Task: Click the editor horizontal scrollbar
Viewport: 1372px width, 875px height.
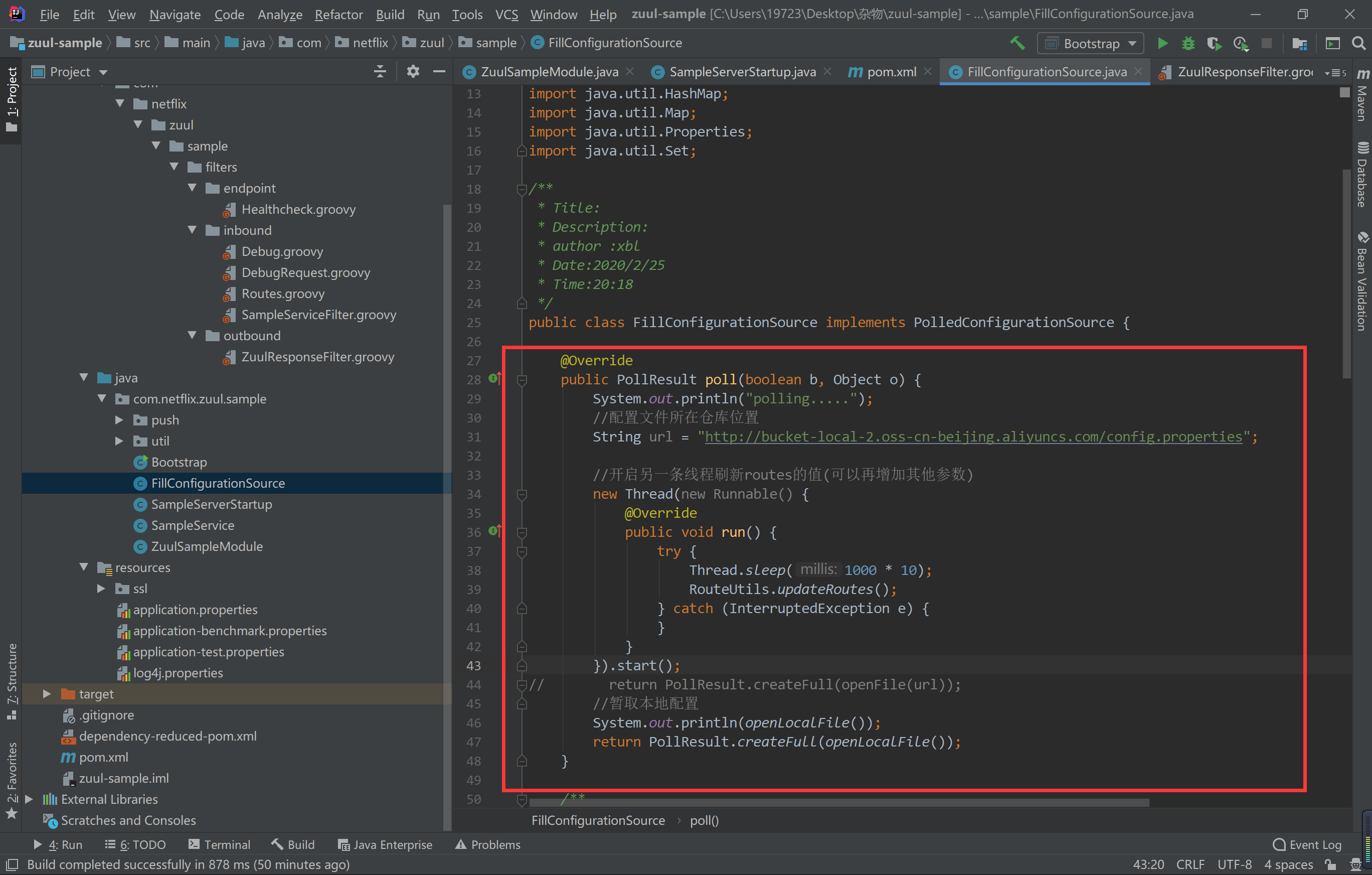Action: click(x=839, y=803)
